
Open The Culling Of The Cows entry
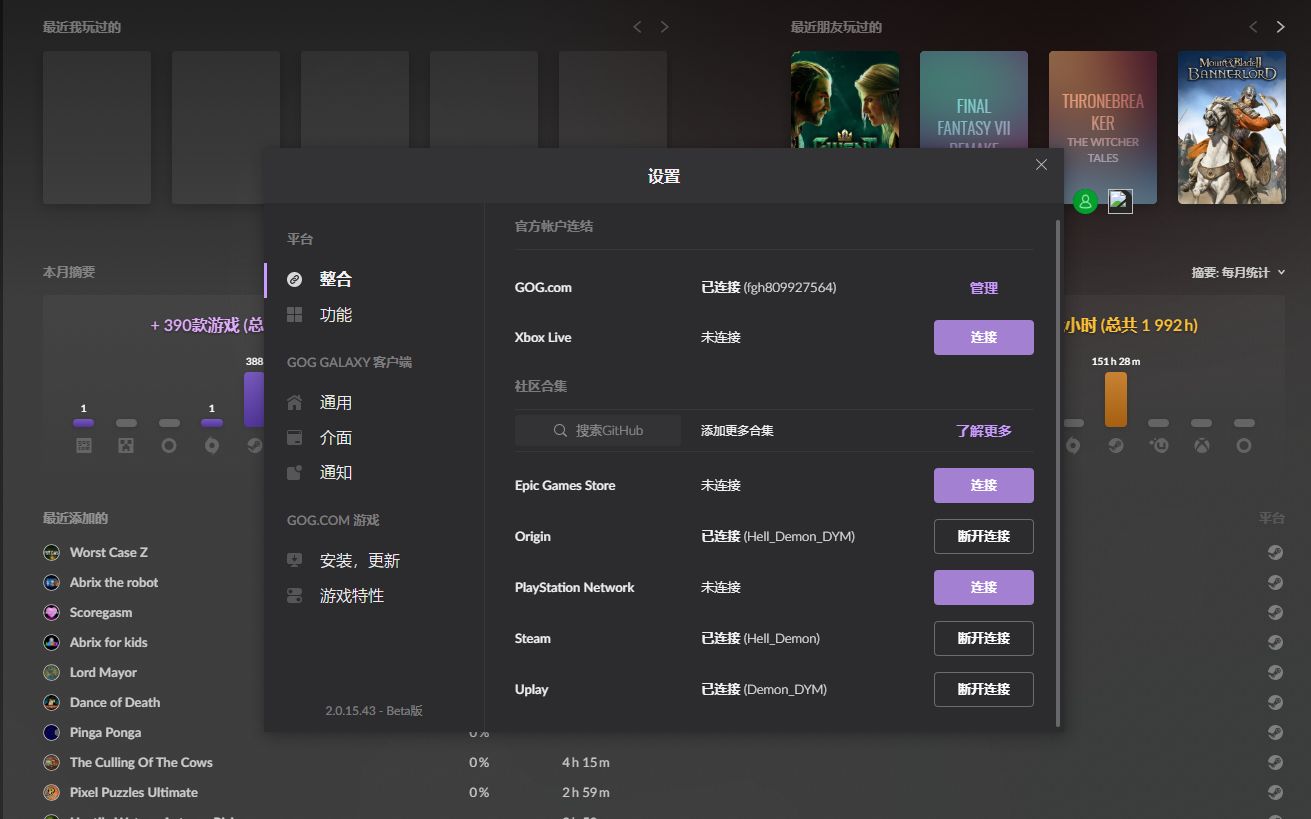pos(141,762)
